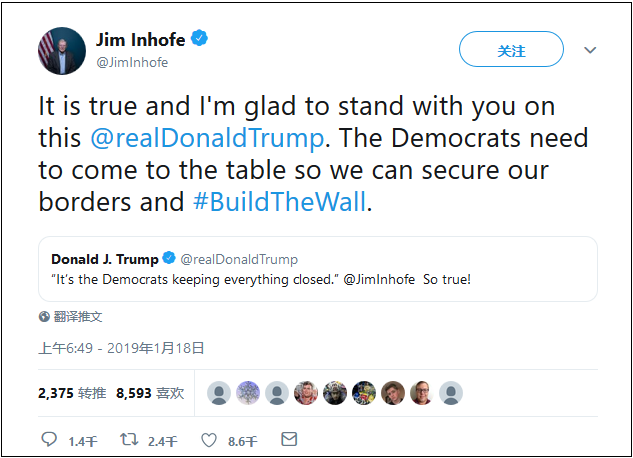The height and width of the screenshot is (458, 633).
Task: Click the last liker avatar in the row
Action: pos(451,393)
